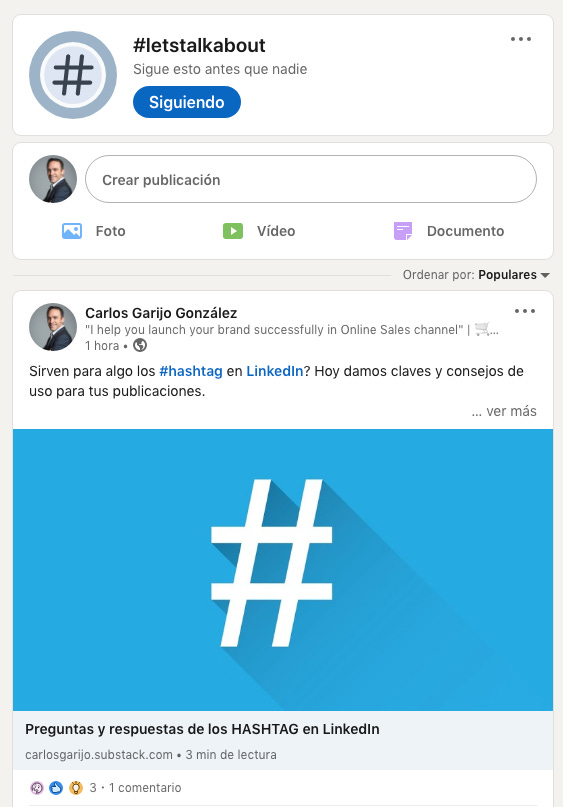This screenshot has height=807, width=563.
Task: Click the #letstalkabout hashtag circle icon
Action: [73, 75]
